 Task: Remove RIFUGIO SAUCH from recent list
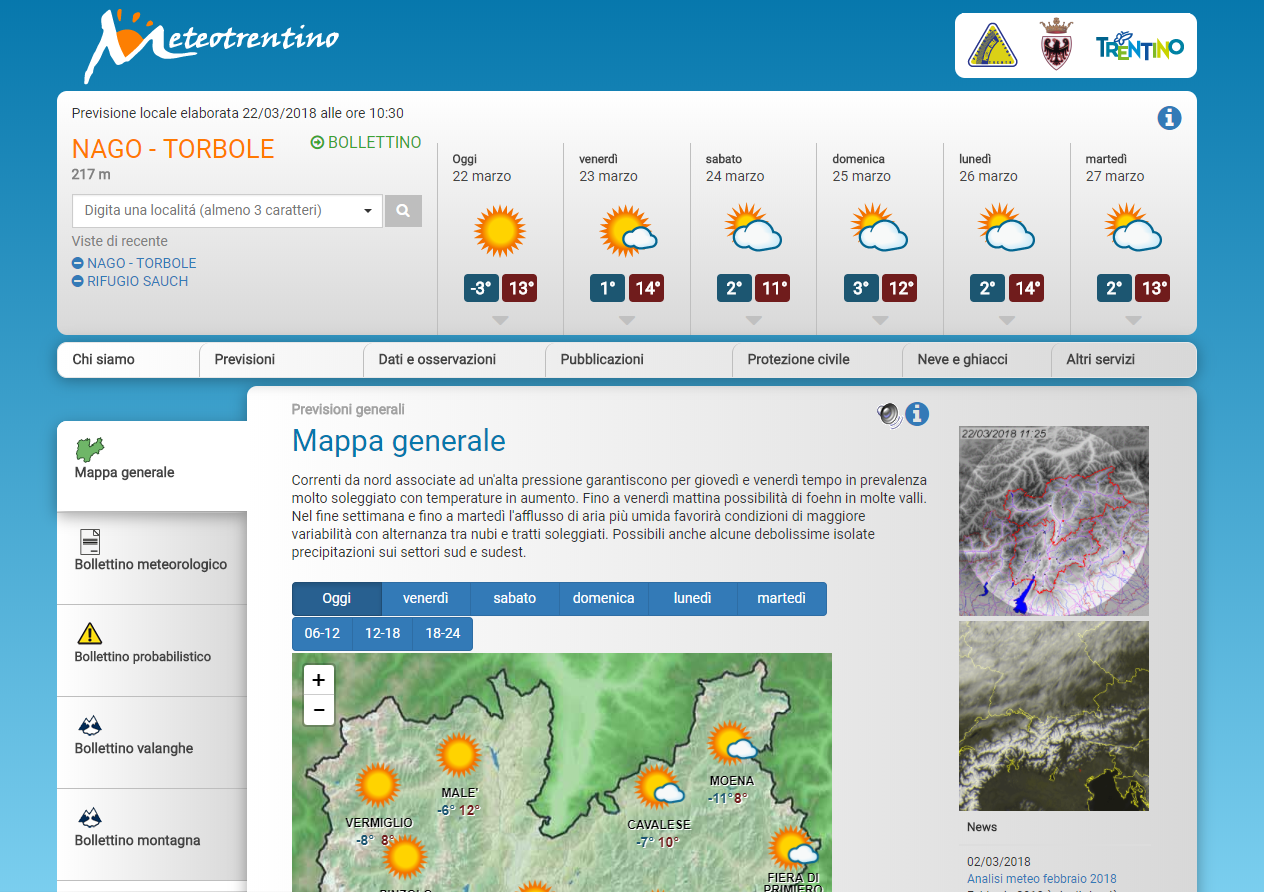78,281
